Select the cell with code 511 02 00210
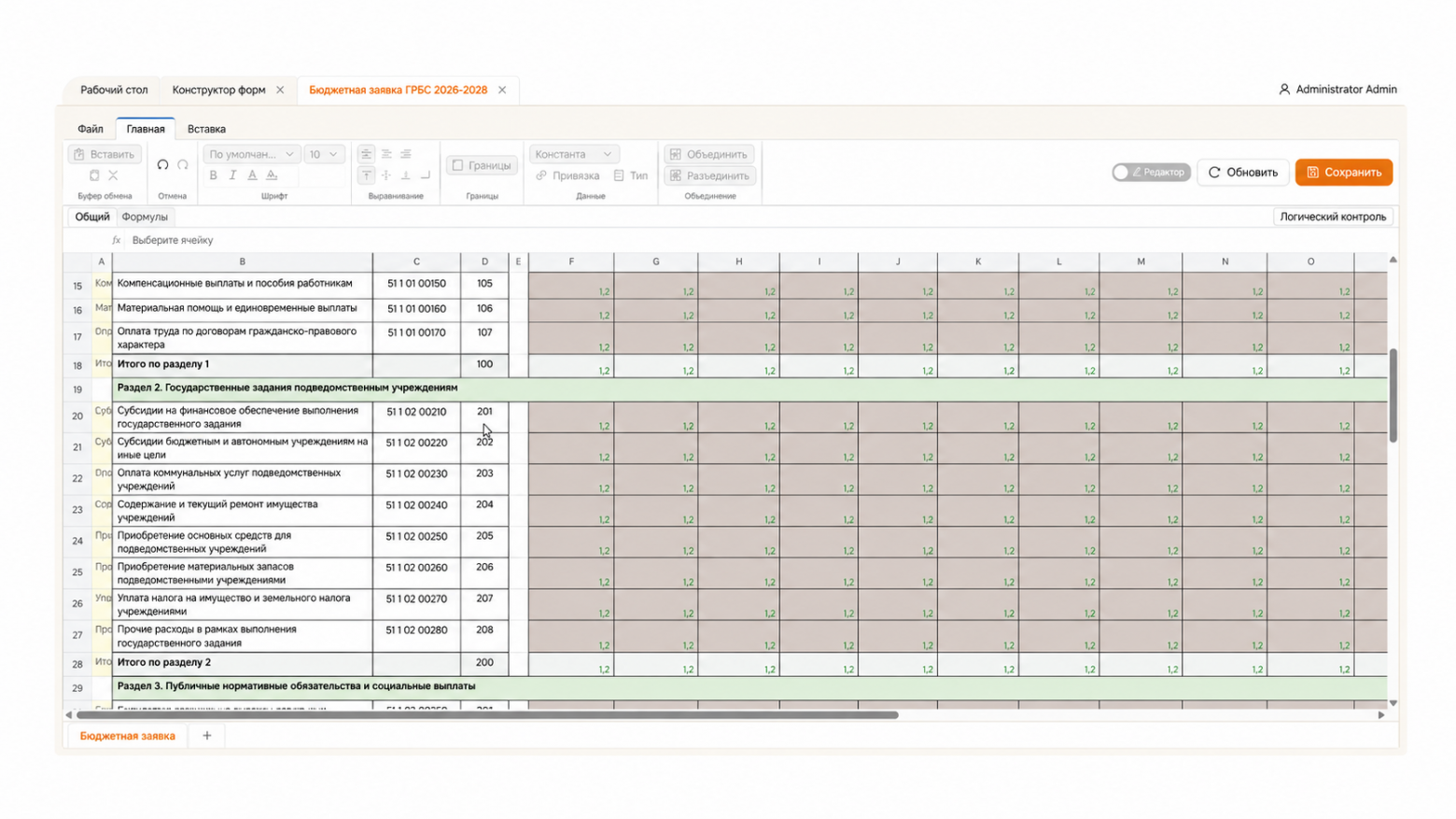Viewport: 1456px width, 819px height. pyautogui.click(x=416, y=417)
